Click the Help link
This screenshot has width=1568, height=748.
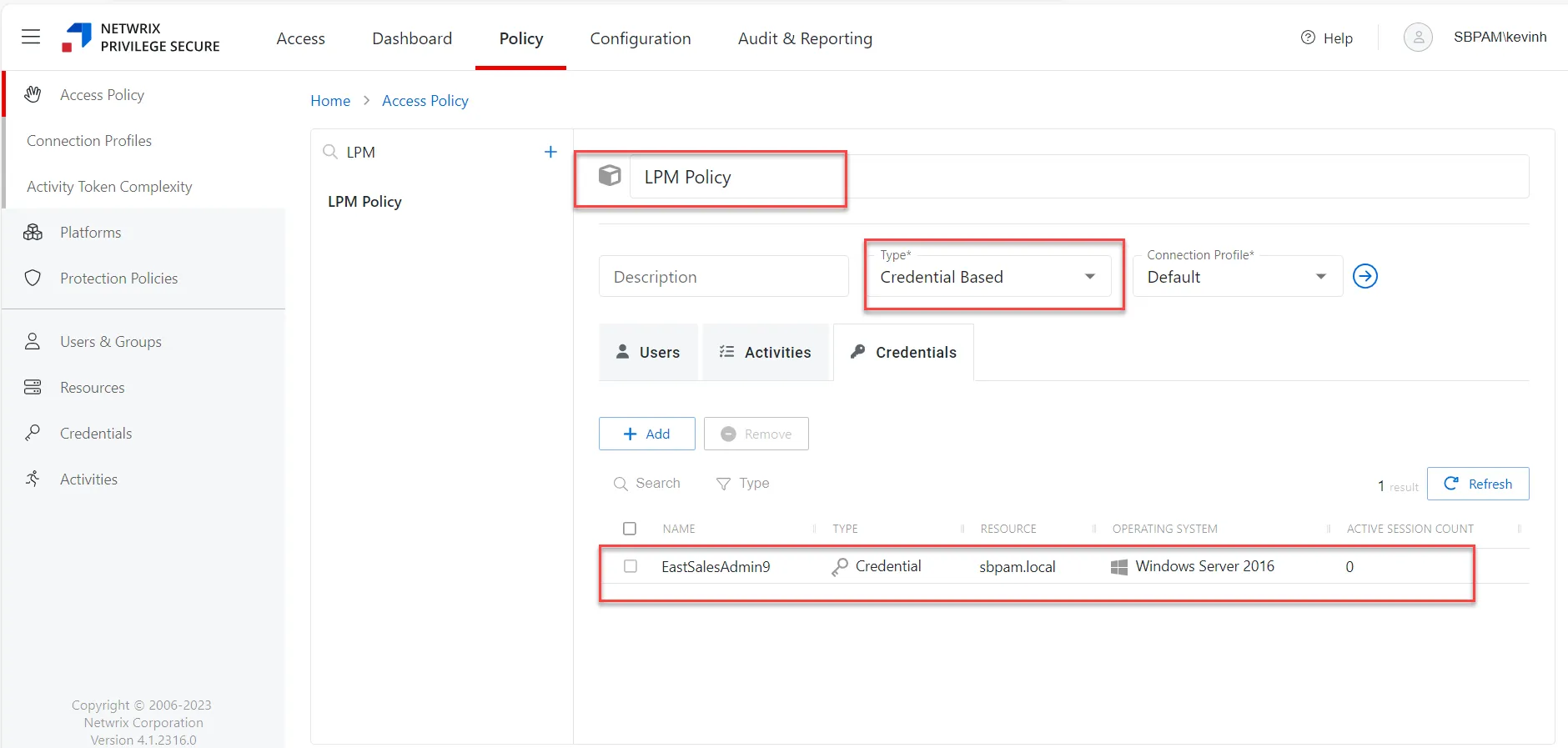pyautogui.click(x=1338, y=38)
